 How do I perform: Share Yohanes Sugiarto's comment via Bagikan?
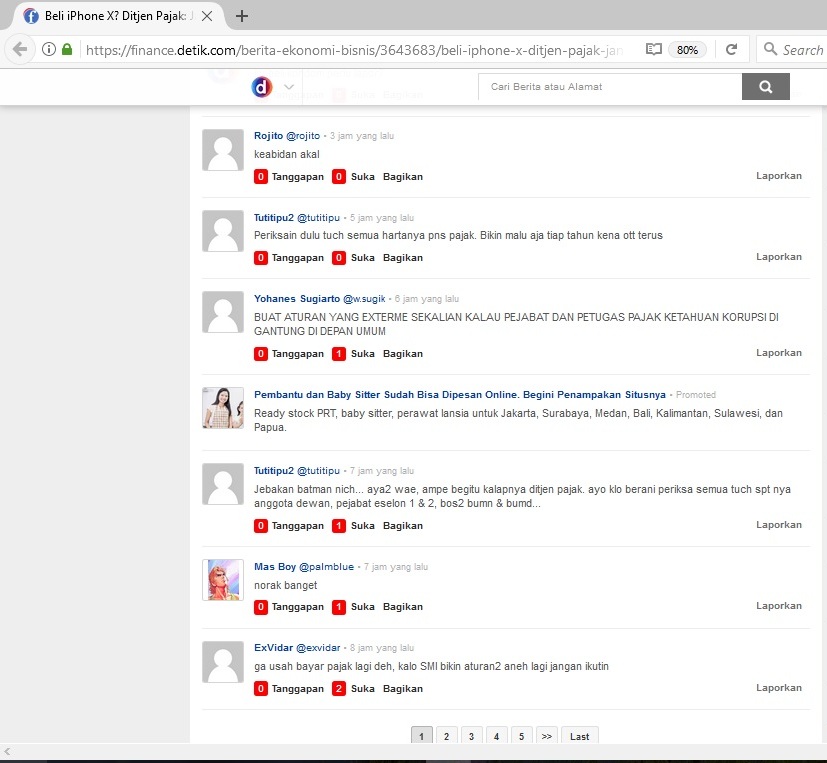point(402,354)
